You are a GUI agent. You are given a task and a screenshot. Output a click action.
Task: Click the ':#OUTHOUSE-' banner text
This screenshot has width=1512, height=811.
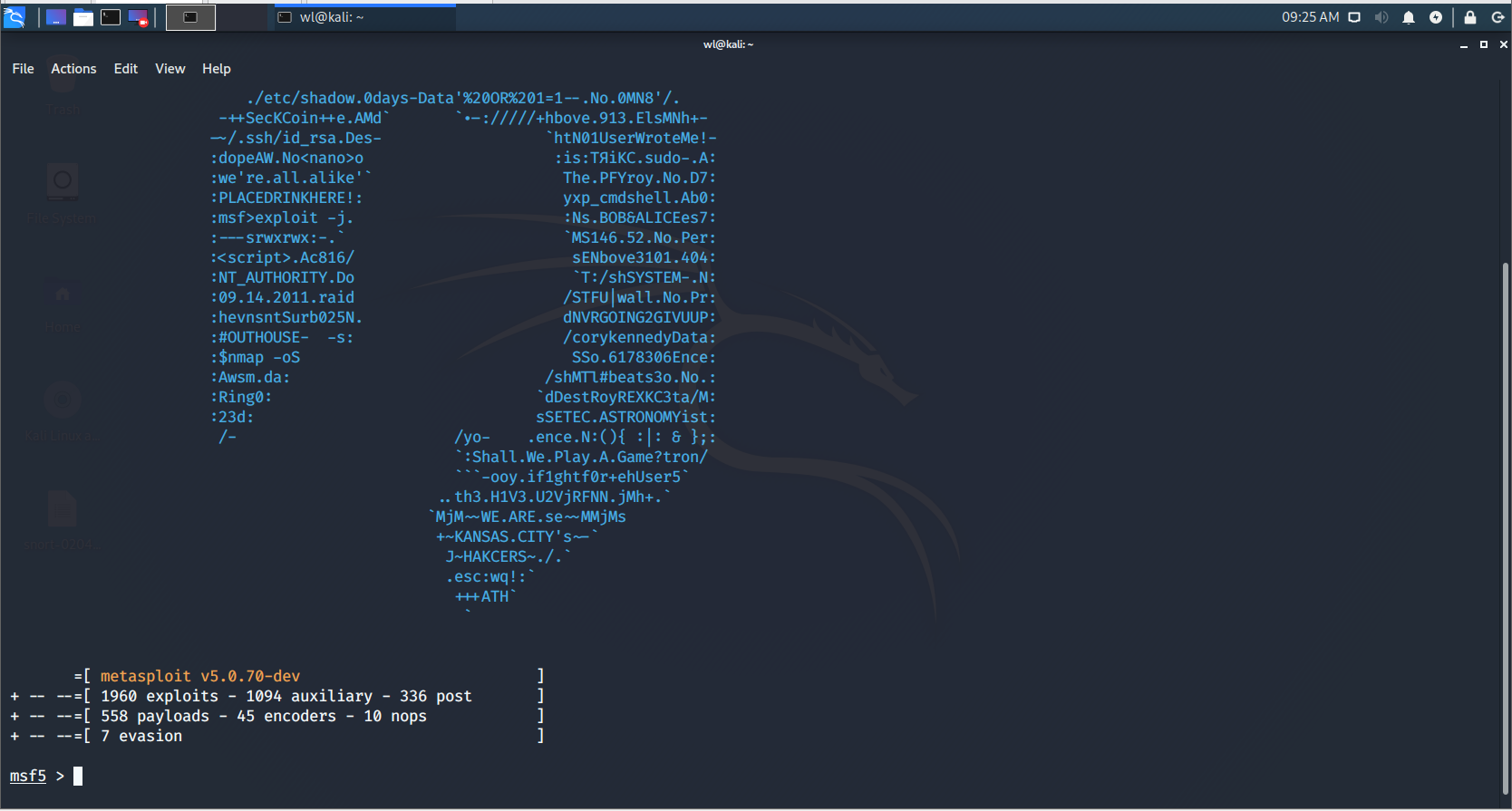pyautogui.click(x=259, y=337)
